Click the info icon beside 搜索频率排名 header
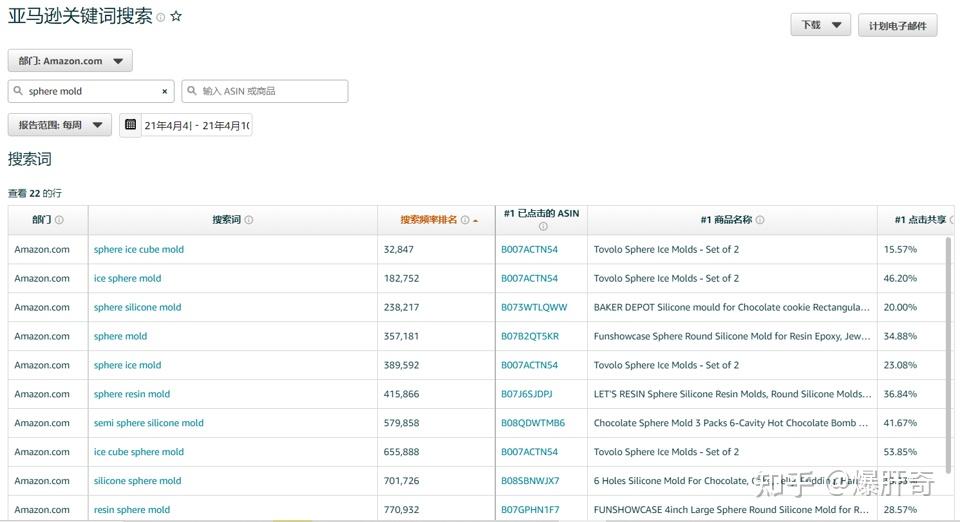 465,220
